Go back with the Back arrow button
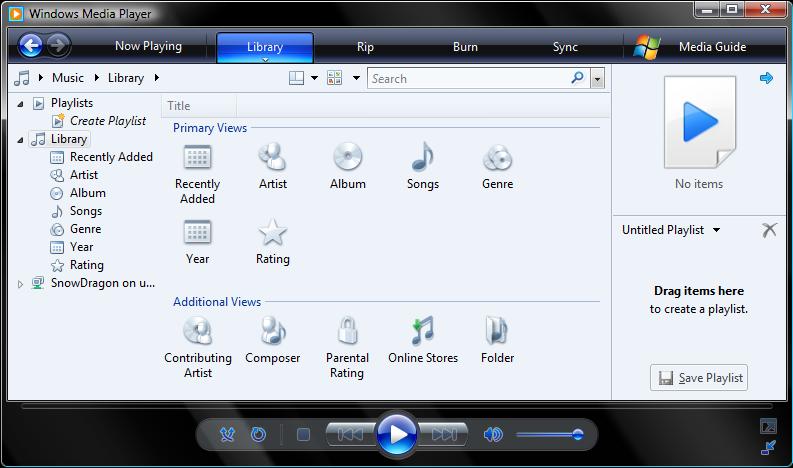 [x=30, y=46]
